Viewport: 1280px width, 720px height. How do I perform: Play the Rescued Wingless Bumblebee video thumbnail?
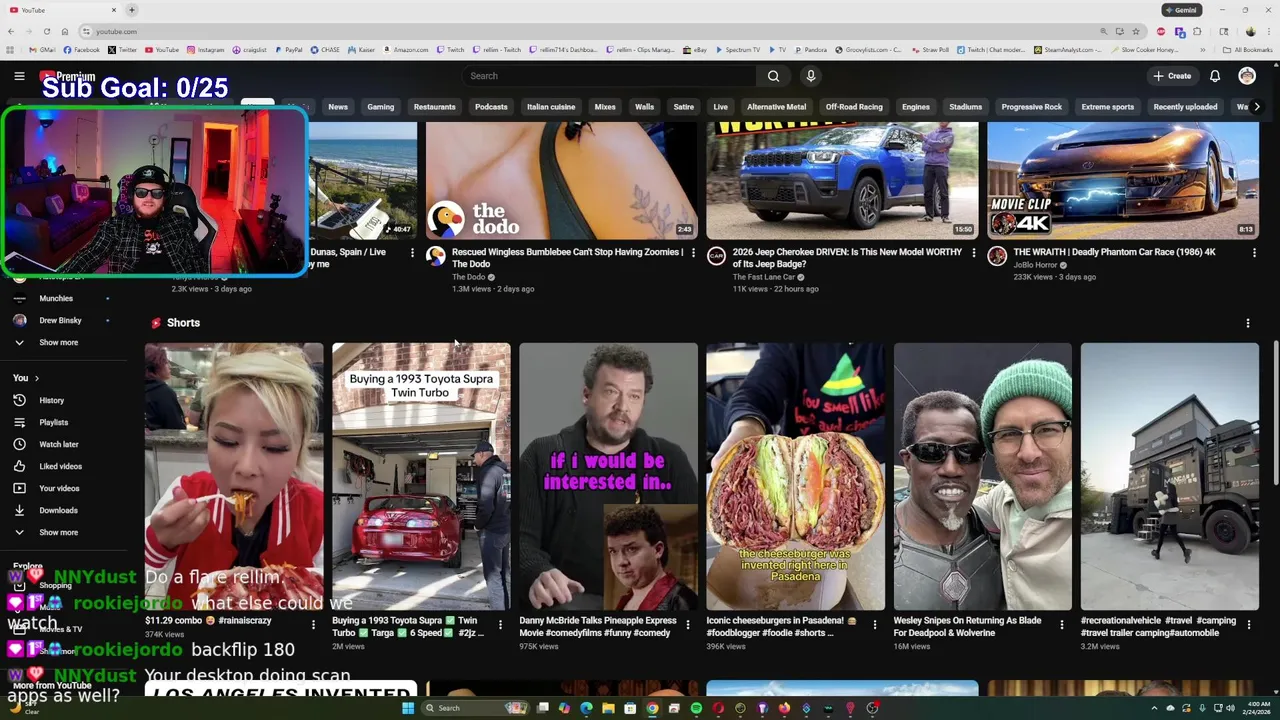562,180
